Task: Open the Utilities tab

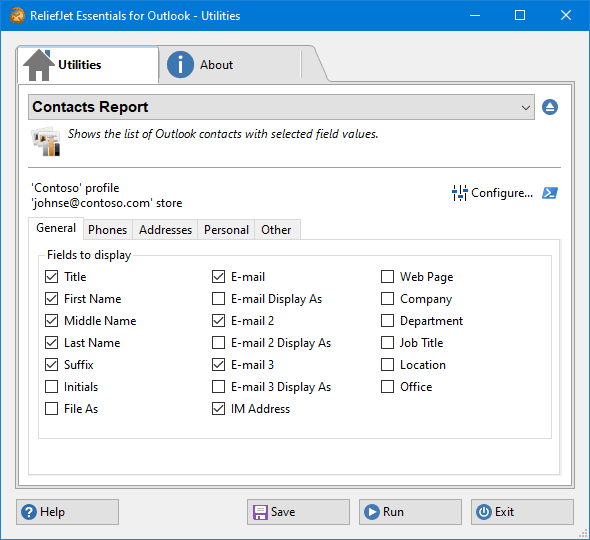Action: (88, 65)
